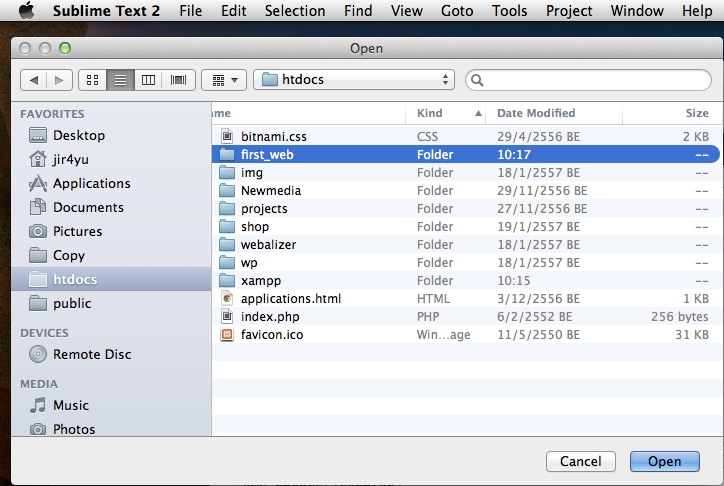Screen dimensions: 724x486
Task: Click the Kind sort direction arrow
Action: point(478,113)
